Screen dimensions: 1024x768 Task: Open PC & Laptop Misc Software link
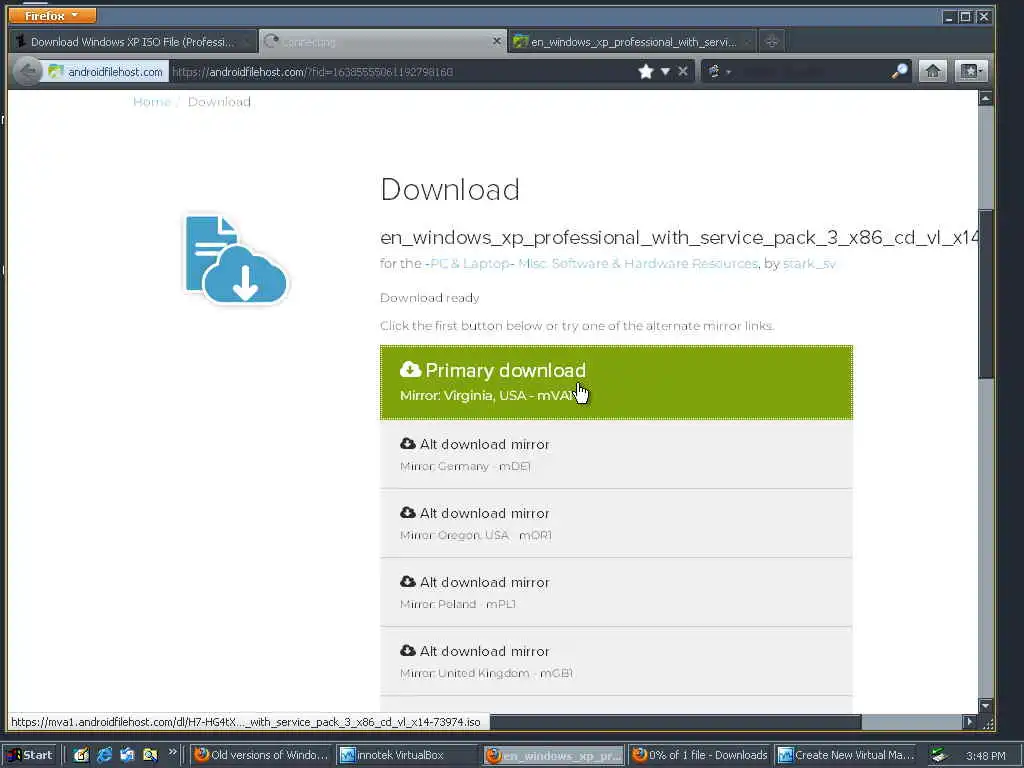(592, 263)
